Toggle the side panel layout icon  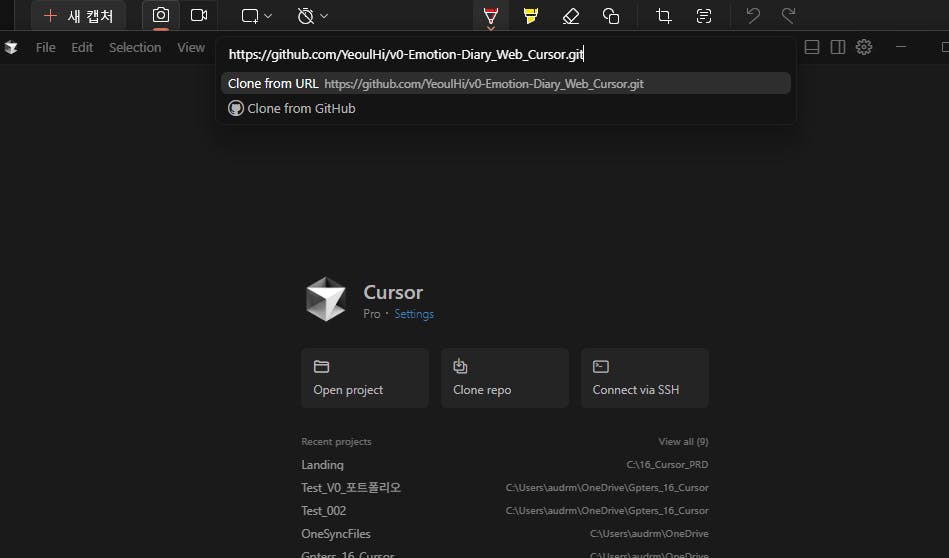[838, 47]
